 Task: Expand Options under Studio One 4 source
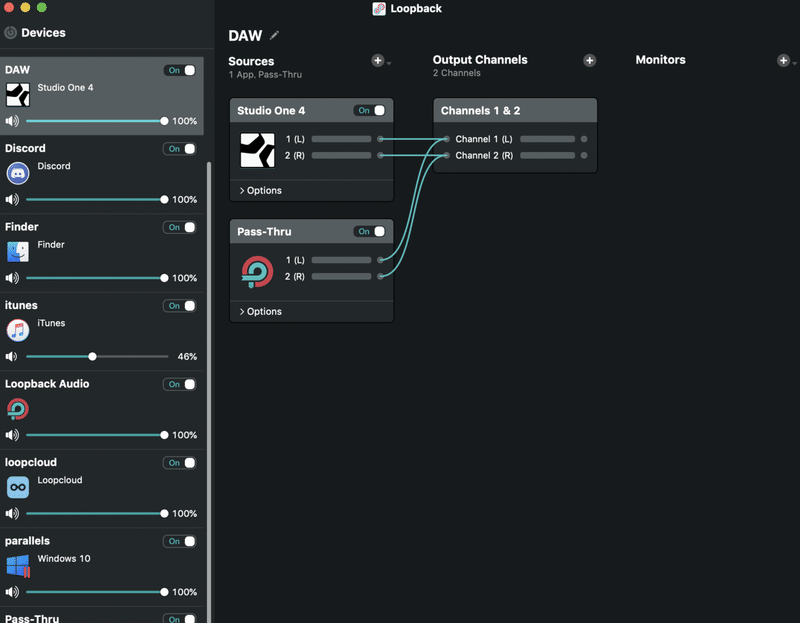pos(260,190)
